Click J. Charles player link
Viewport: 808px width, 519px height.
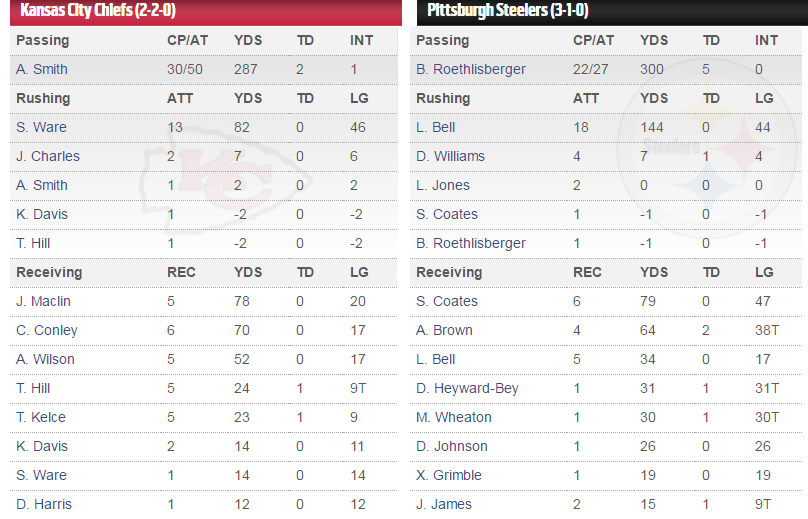[x=48, y=156]
